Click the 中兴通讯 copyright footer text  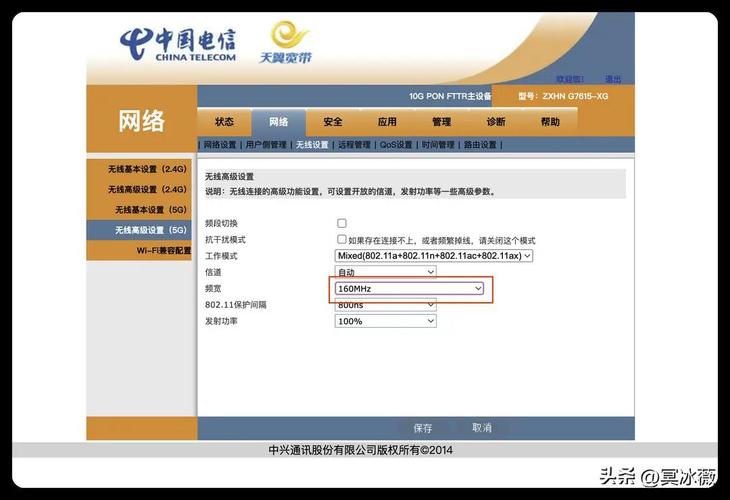tap(361, 450)
